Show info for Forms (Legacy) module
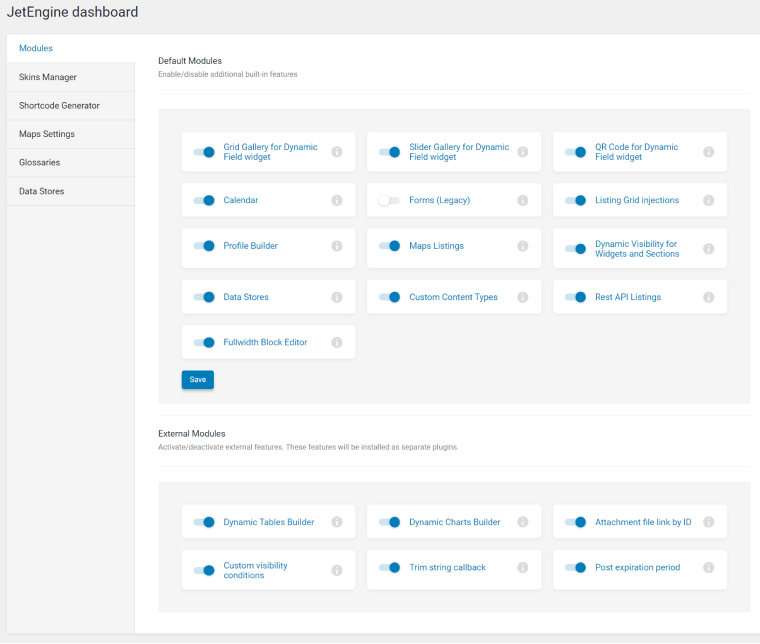The height and width of the screenshot is (644, 760). pos(522,200)
